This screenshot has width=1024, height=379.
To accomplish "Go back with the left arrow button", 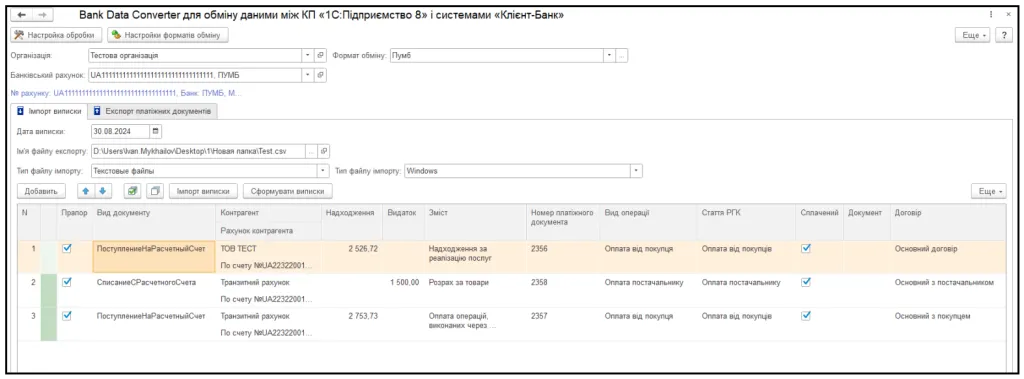I will click(x=22, y=15).
